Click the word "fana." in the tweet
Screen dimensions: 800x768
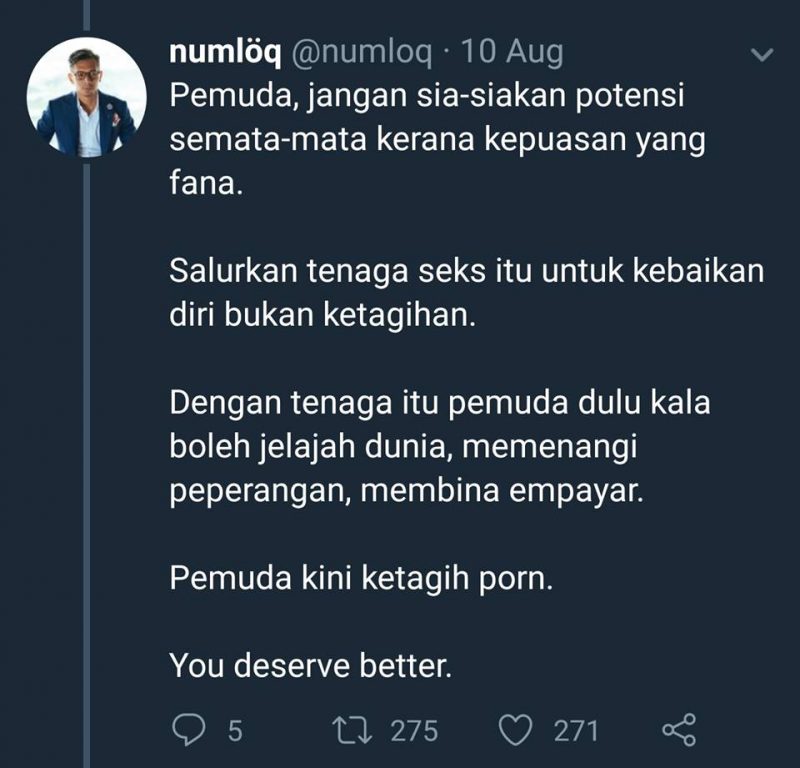coord(206,183)
